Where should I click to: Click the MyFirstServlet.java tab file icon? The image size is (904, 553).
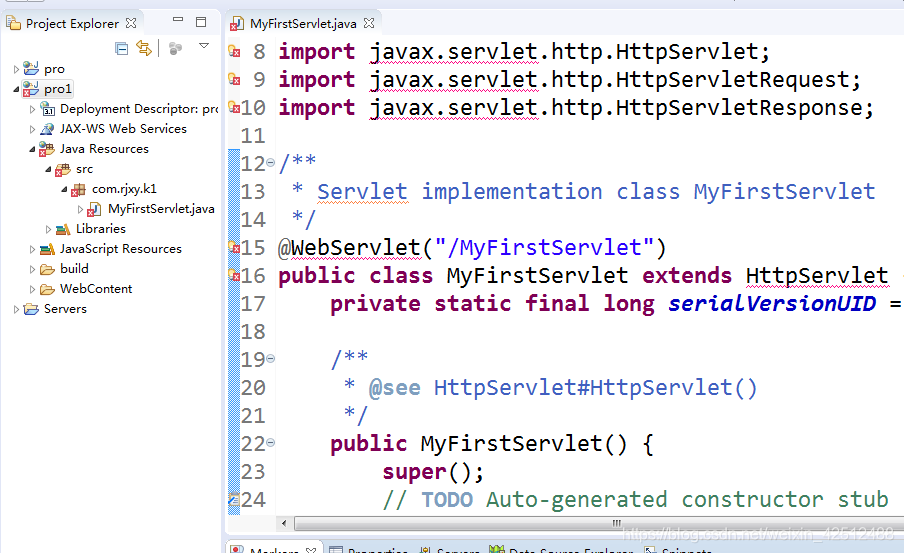[237, 24]
